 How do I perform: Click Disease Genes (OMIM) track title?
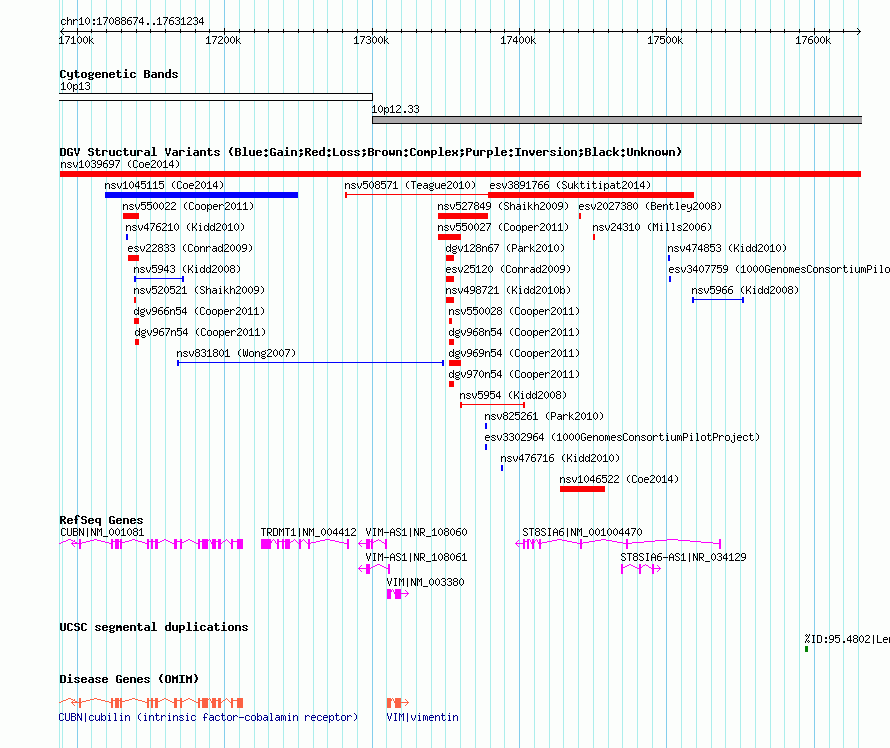(129, 679)
